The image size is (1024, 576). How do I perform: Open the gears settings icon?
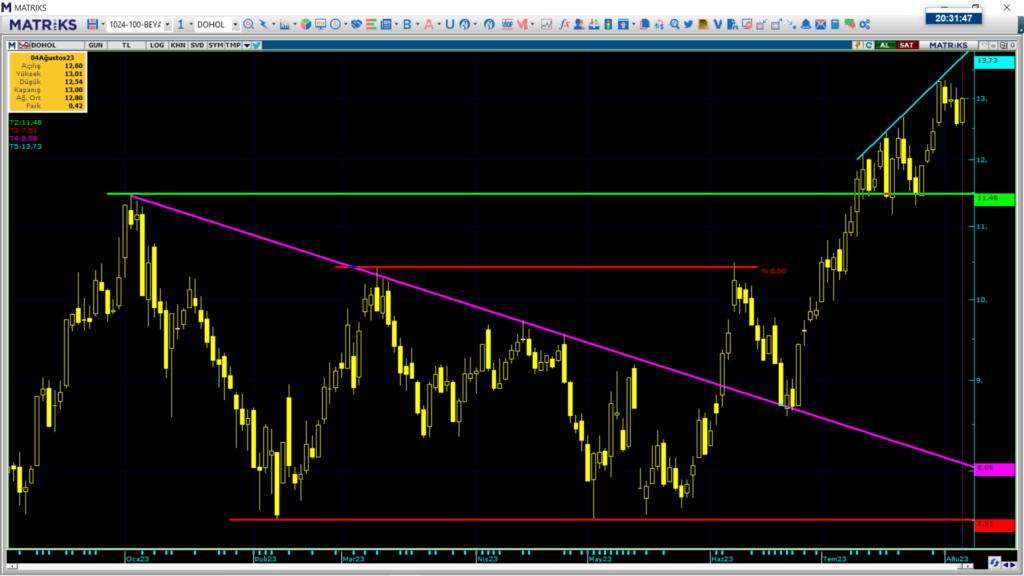[865, 24]
